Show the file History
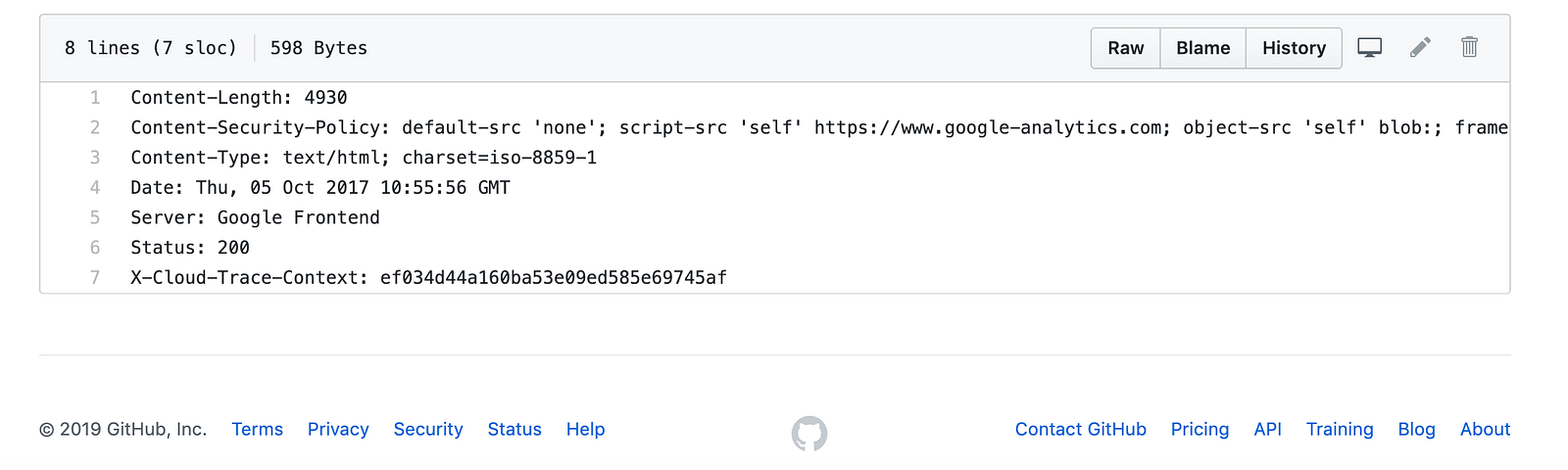The width and height of the screenshot is (1568, 470). point(1294,48)
